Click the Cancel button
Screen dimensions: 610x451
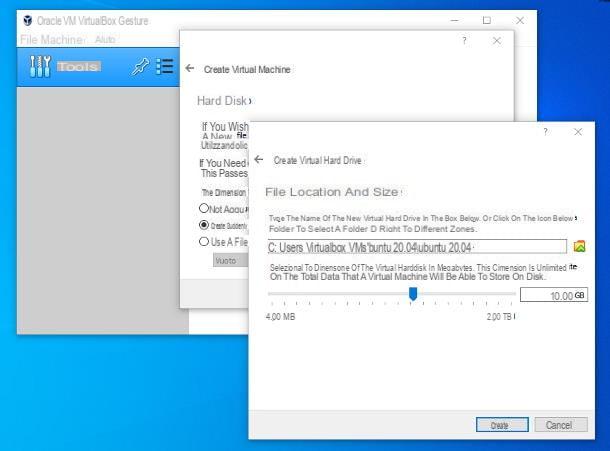pyautogui.click(x=561, y=425)
